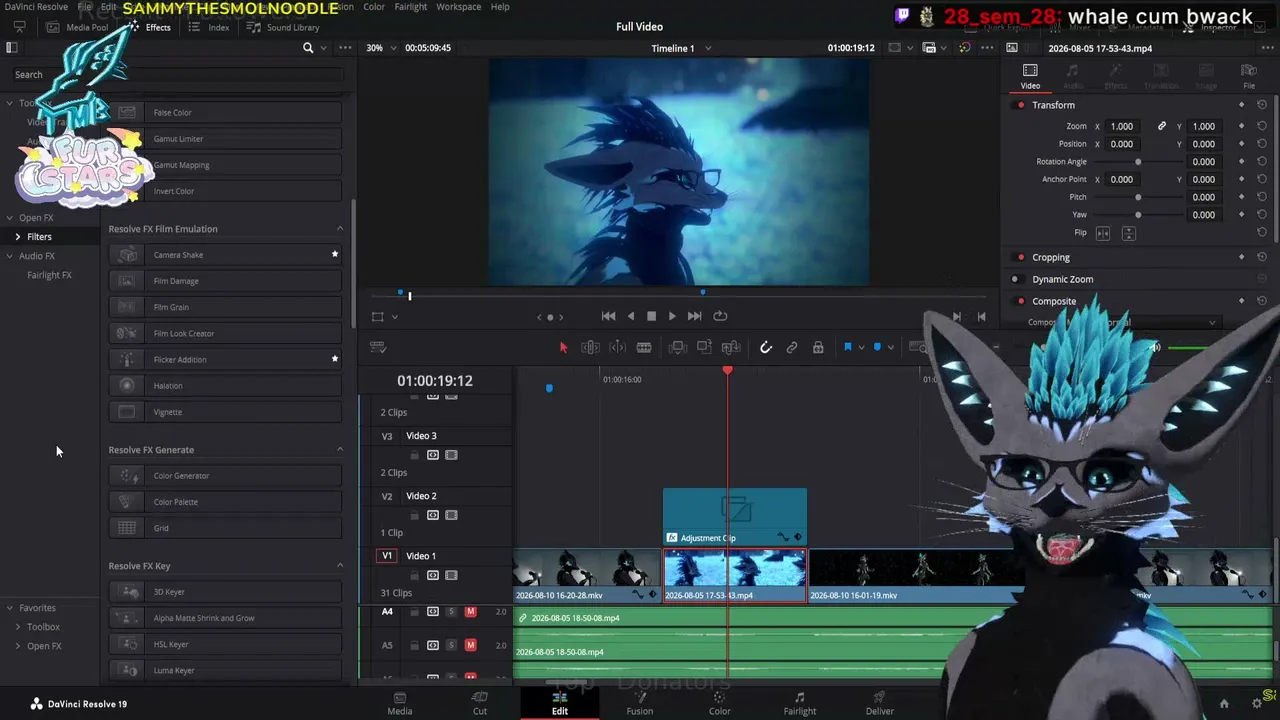Activate the Trim Edit Mode tool
Image resolution: width=1280 pixels, height=720 pixels.
[590, 347]
